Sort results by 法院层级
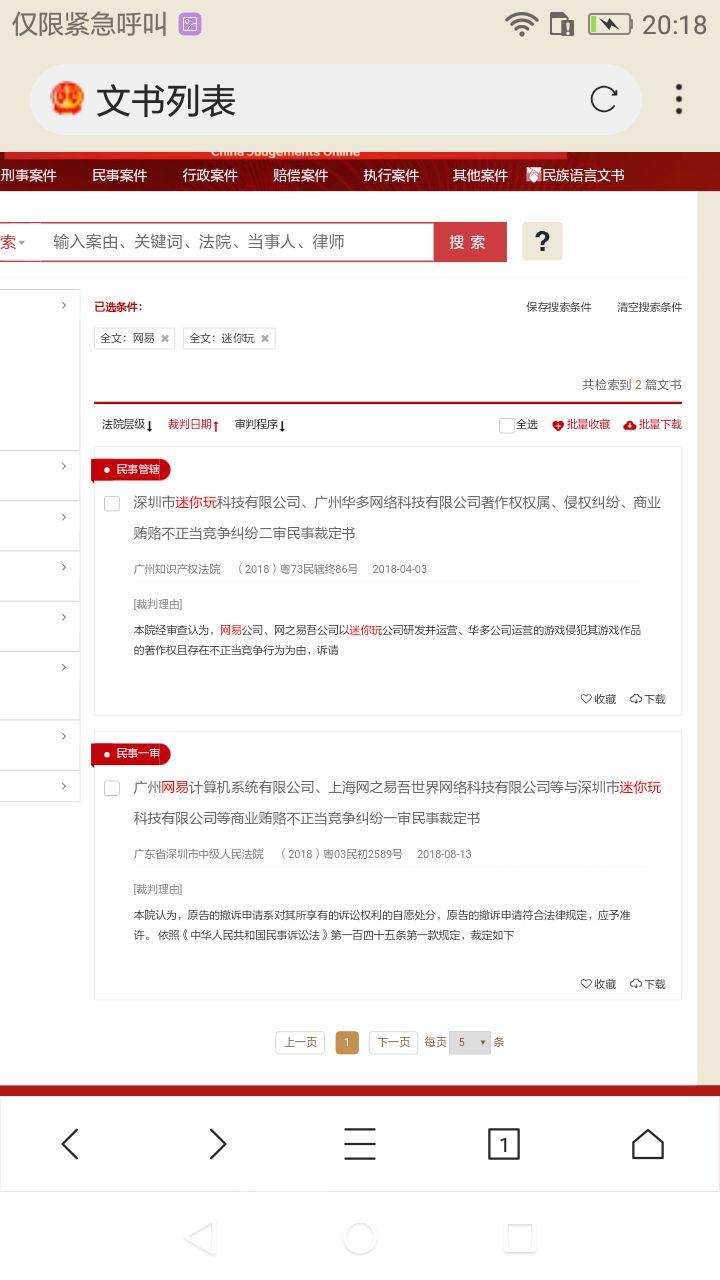 coord(126,425)
